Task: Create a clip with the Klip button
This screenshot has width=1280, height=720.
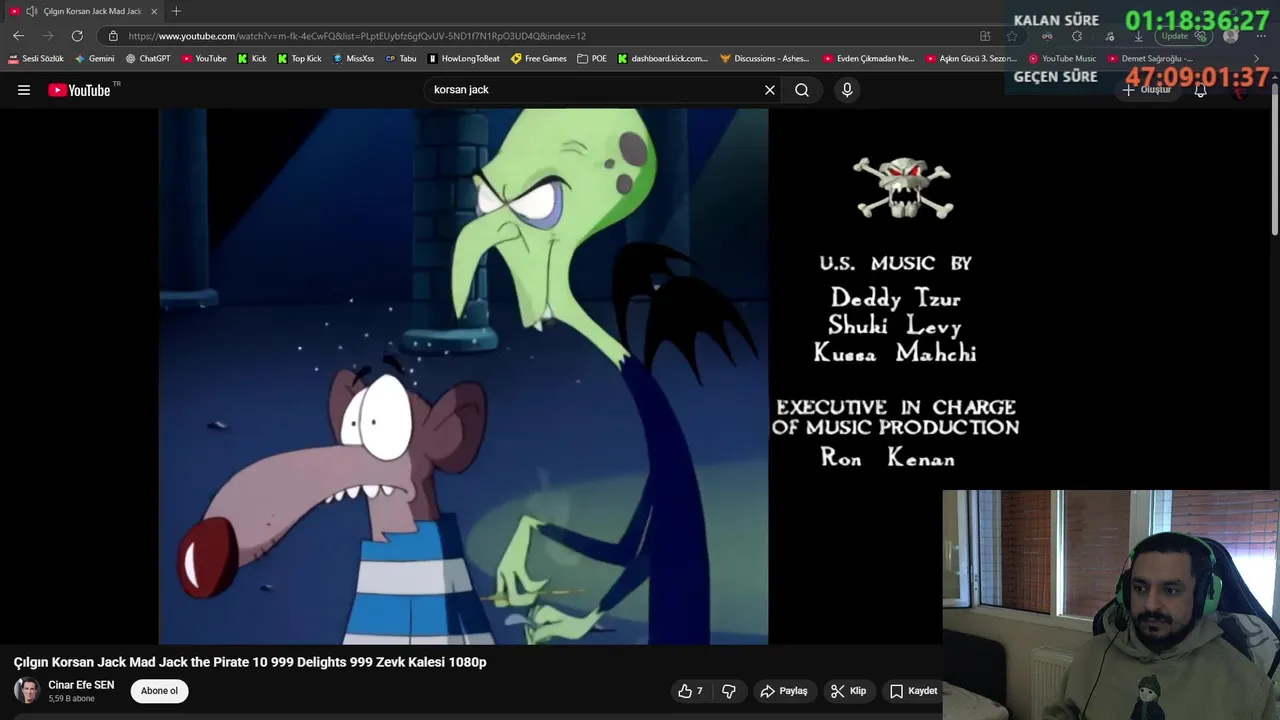Action: pyautogui.click(x=848, y=691)
